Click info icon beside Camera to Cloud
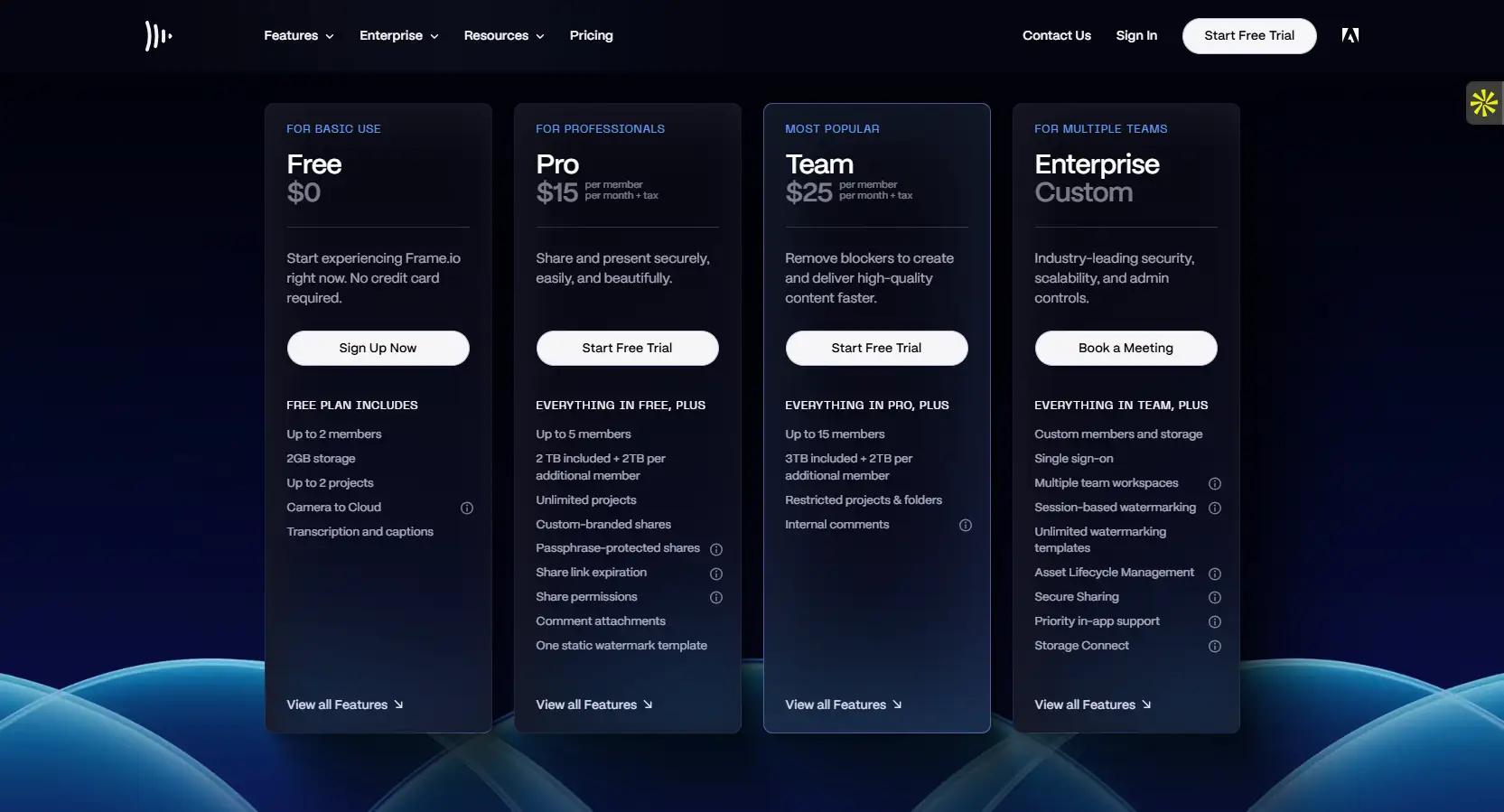This screenshot has width=1504, height=812. [467, 509]
